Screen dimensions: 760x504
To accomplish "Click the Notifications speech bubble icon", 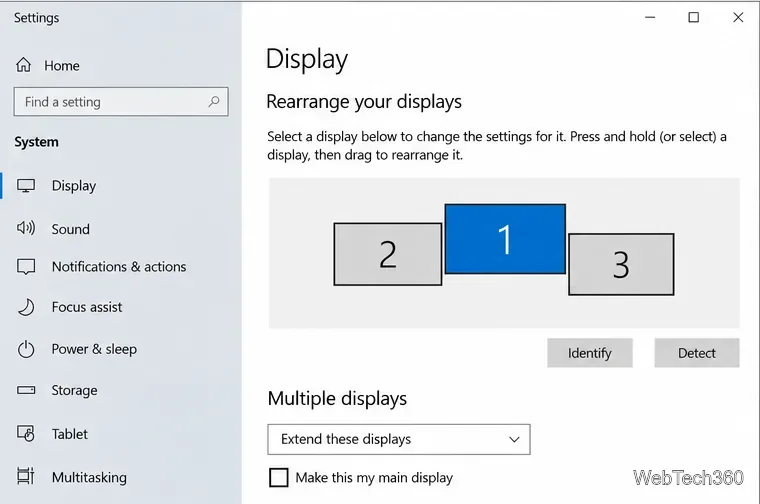I will pyautogui.click(x=26, y=267).
